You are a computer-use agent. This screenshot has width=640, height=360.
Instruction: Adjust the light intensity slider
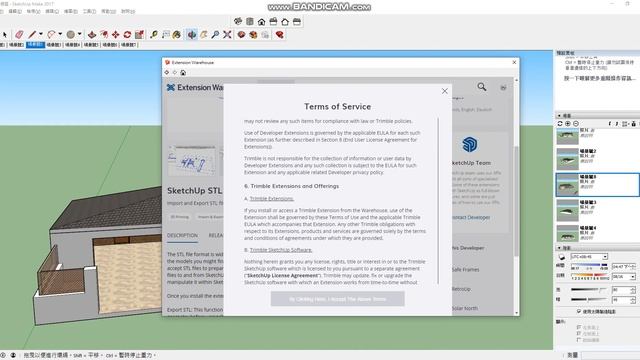click(x=589, y=289)
